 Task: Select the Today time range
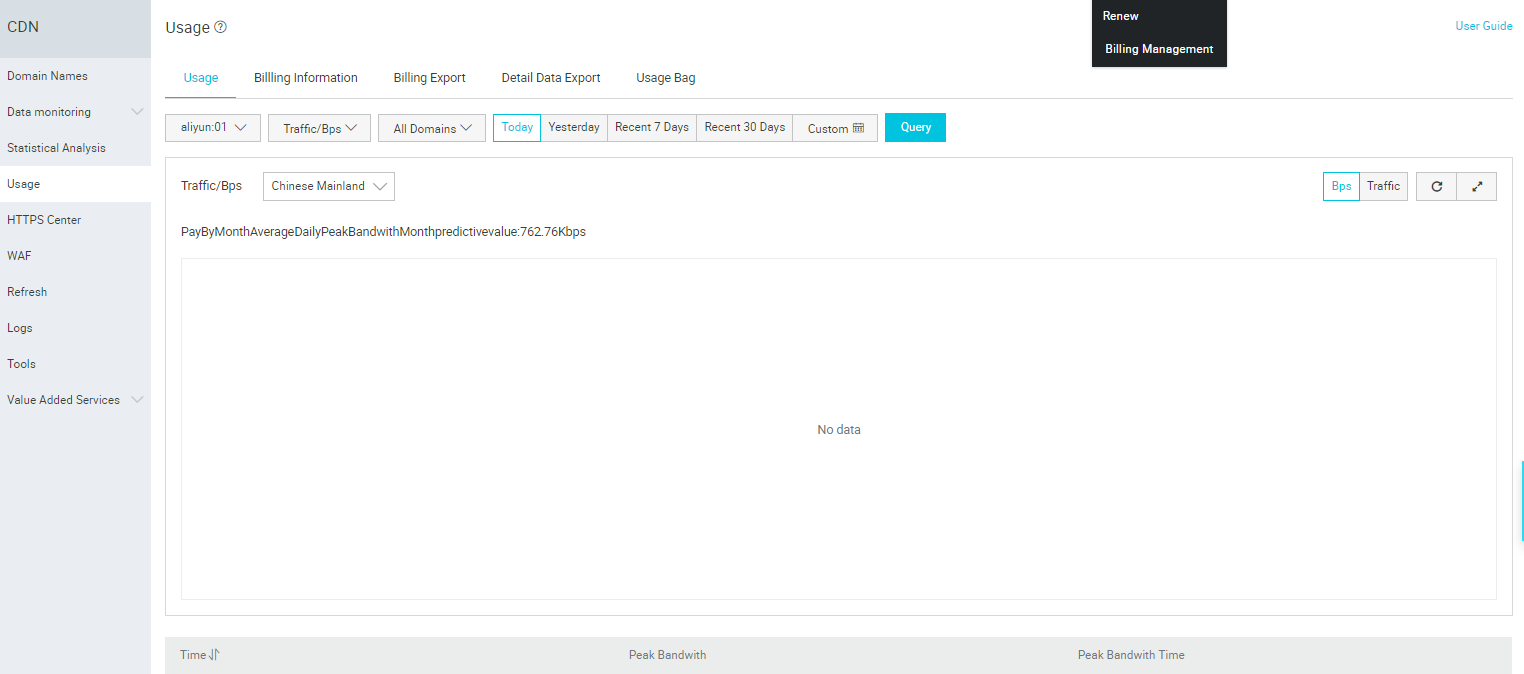point(517,128)
